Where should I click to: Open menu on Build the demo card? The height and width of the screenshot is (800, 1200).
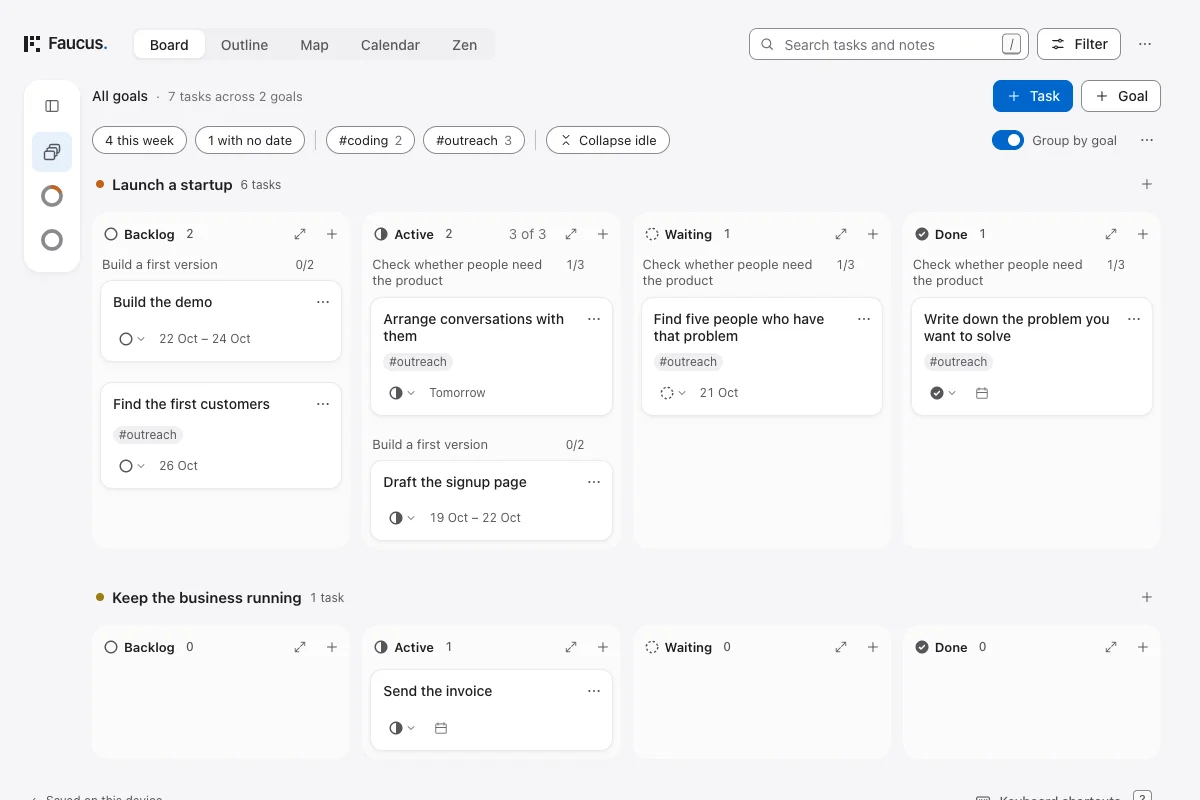323,302
